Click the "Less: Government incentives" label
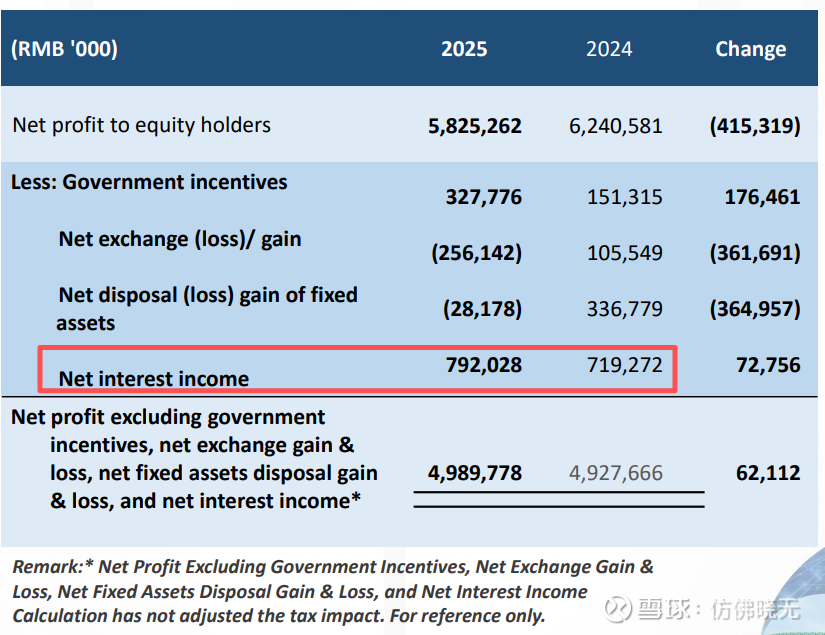This screenshot has width=825, height=635. (149, 182)
